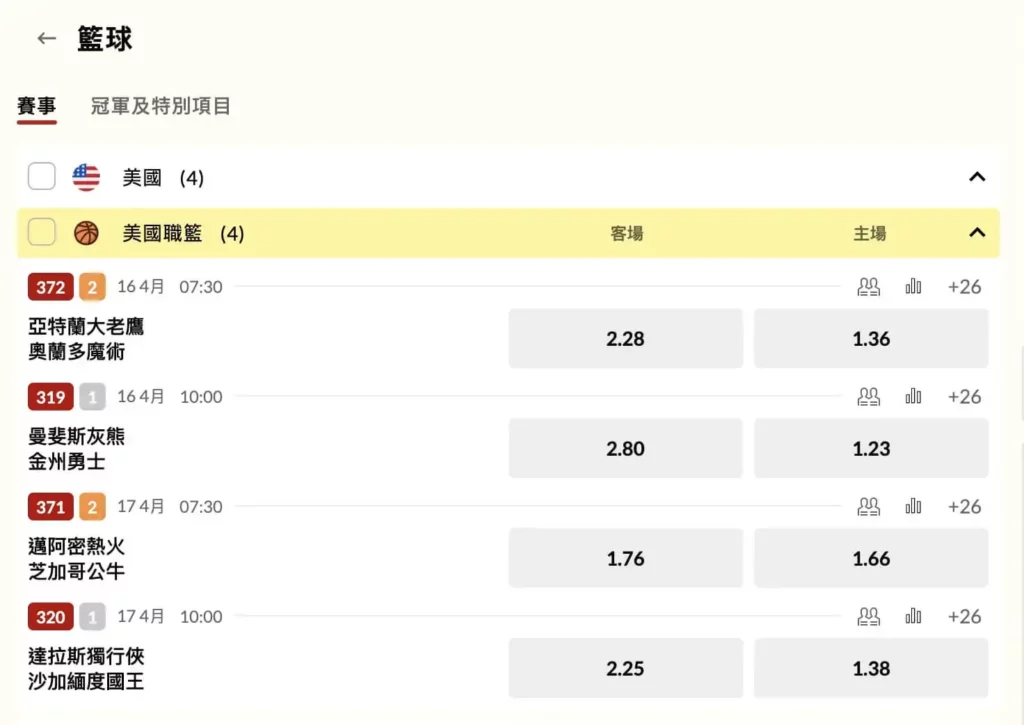1024x725 pixels.
Task: Collapse the 美國 section chevron
Action: [x=977, y=178]
